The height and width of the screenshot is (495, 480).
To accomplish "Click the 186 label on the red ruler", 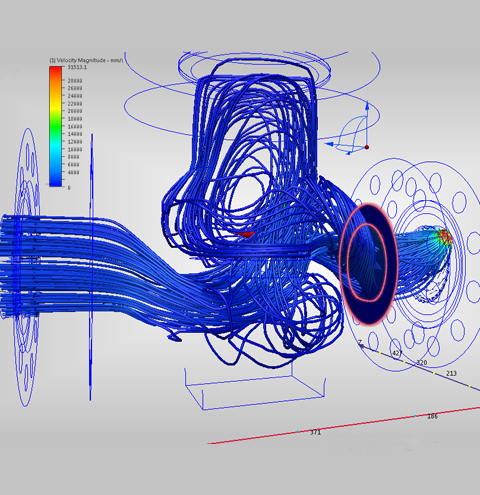I will pyautogui.click(x=432, y=416).
